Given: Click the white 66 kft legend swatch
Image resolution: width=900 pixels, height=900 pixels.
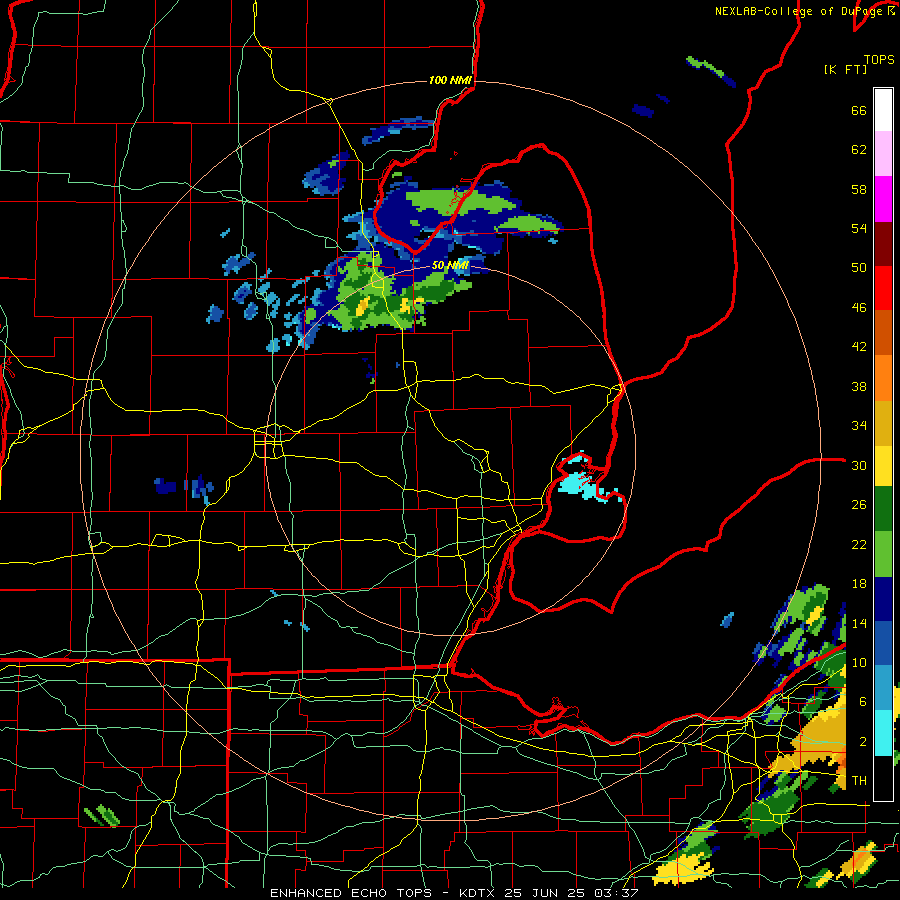Looking at the screenshot, I should [883, 110].
